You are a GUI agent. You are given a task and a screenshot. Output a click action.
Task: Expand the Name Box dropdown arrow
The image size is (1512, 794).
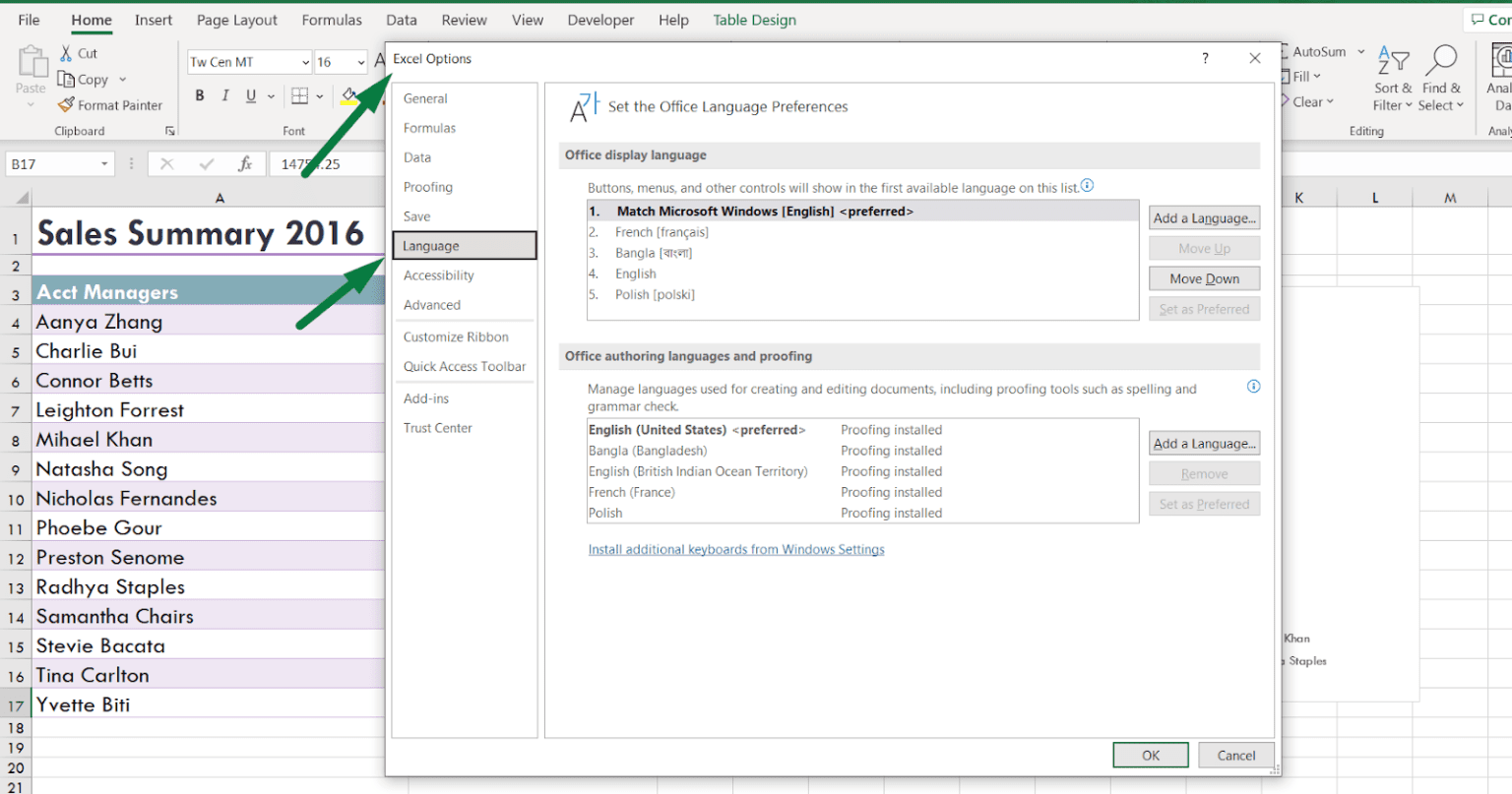point(104,164)
